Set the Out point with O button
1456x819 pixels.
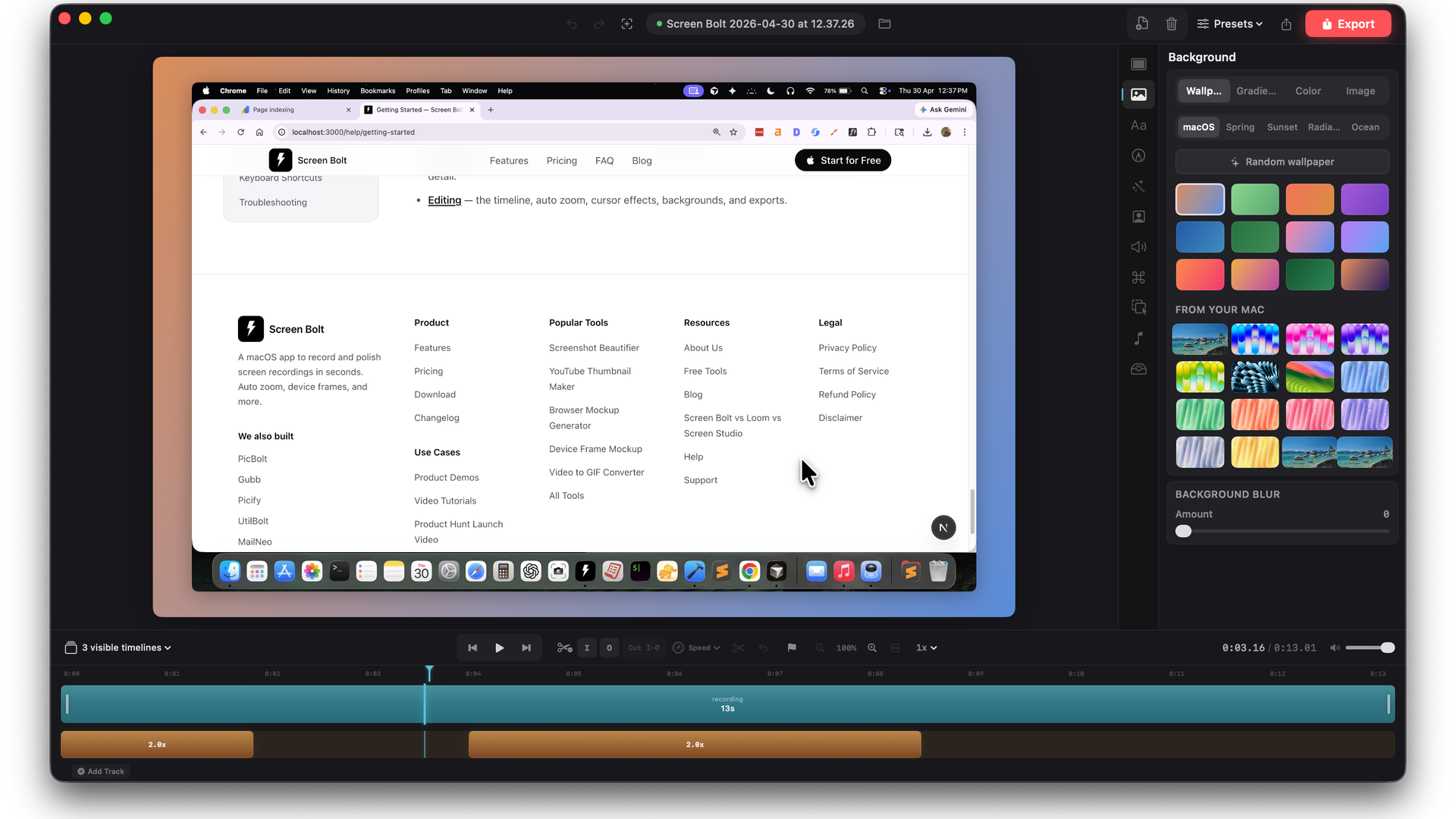[609, 648]
